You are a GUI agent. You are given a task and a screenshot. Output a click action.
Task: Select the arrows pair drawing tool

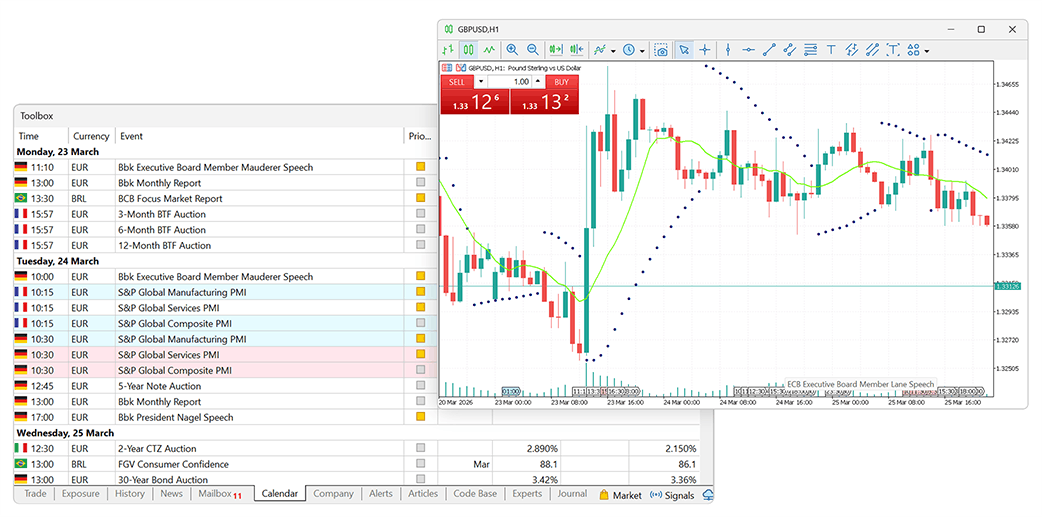point(852,50)
